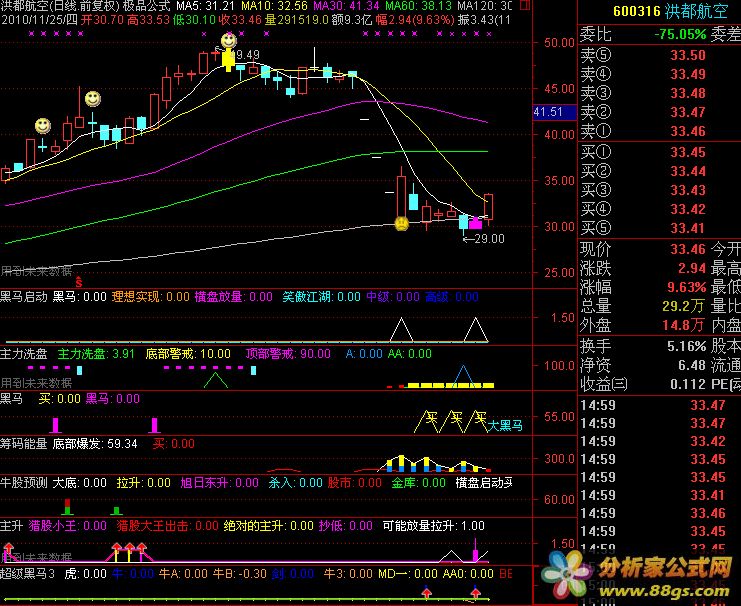Viewport: 741px width, 606px height.
Task: Click the 14:59 trade row priced 33.46
Action: (659, 513)
